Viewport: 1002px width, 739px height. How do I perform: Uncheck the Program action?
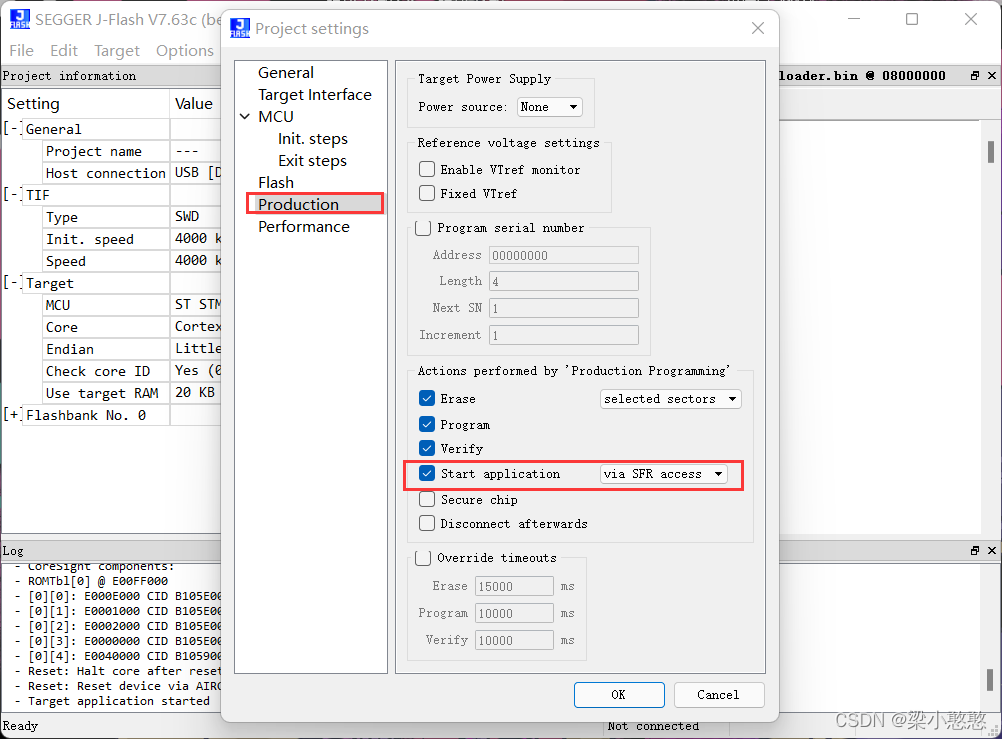point(427,424)
